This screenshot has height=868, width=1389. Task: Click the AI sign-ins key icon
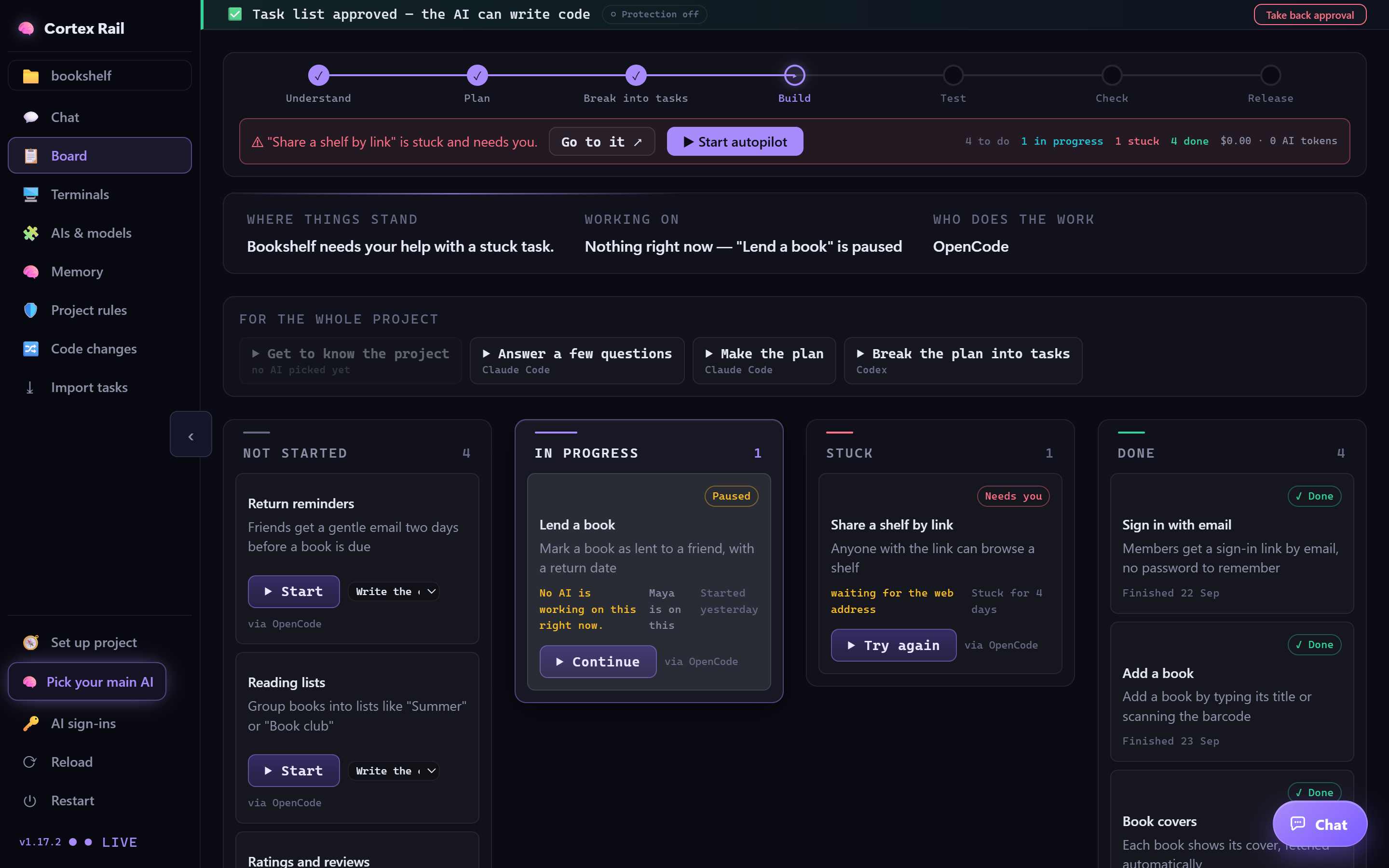(x=30, y=723)
